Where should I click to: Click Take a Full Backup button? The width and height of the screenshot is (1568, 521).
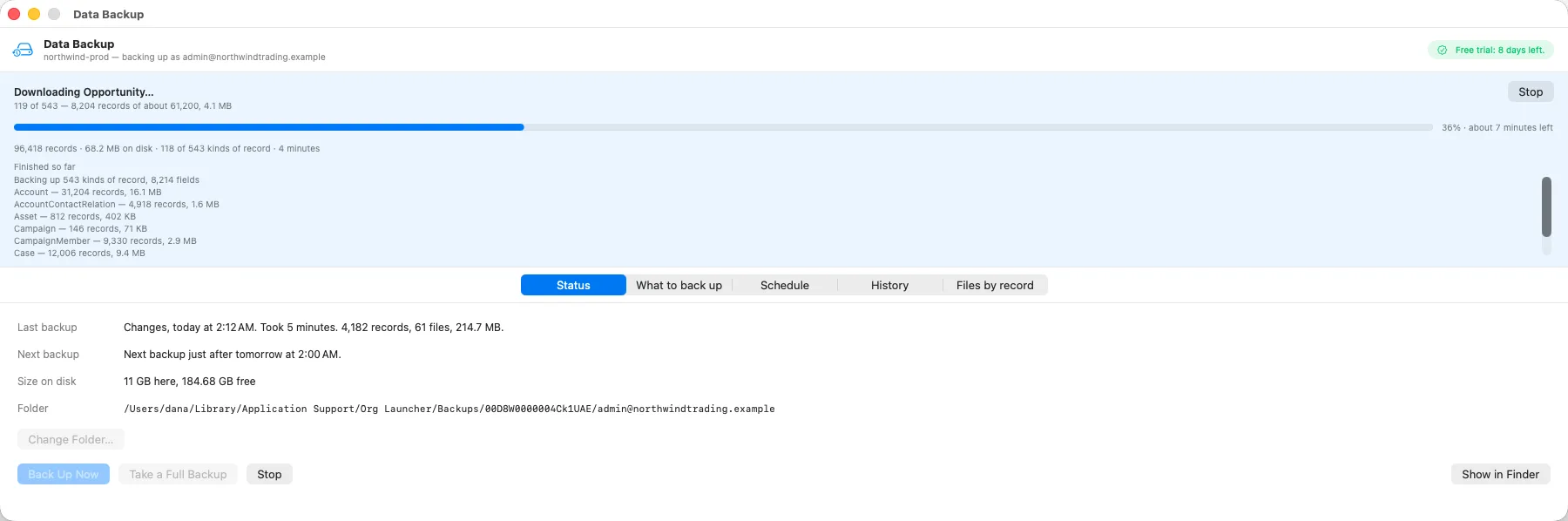(x=178, y=474)
